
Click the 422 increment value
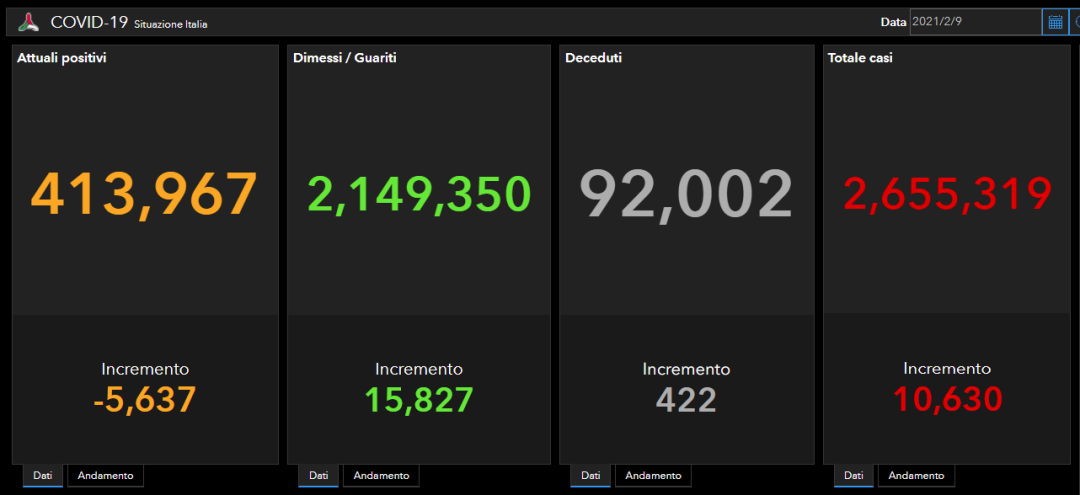pos(686,399)
